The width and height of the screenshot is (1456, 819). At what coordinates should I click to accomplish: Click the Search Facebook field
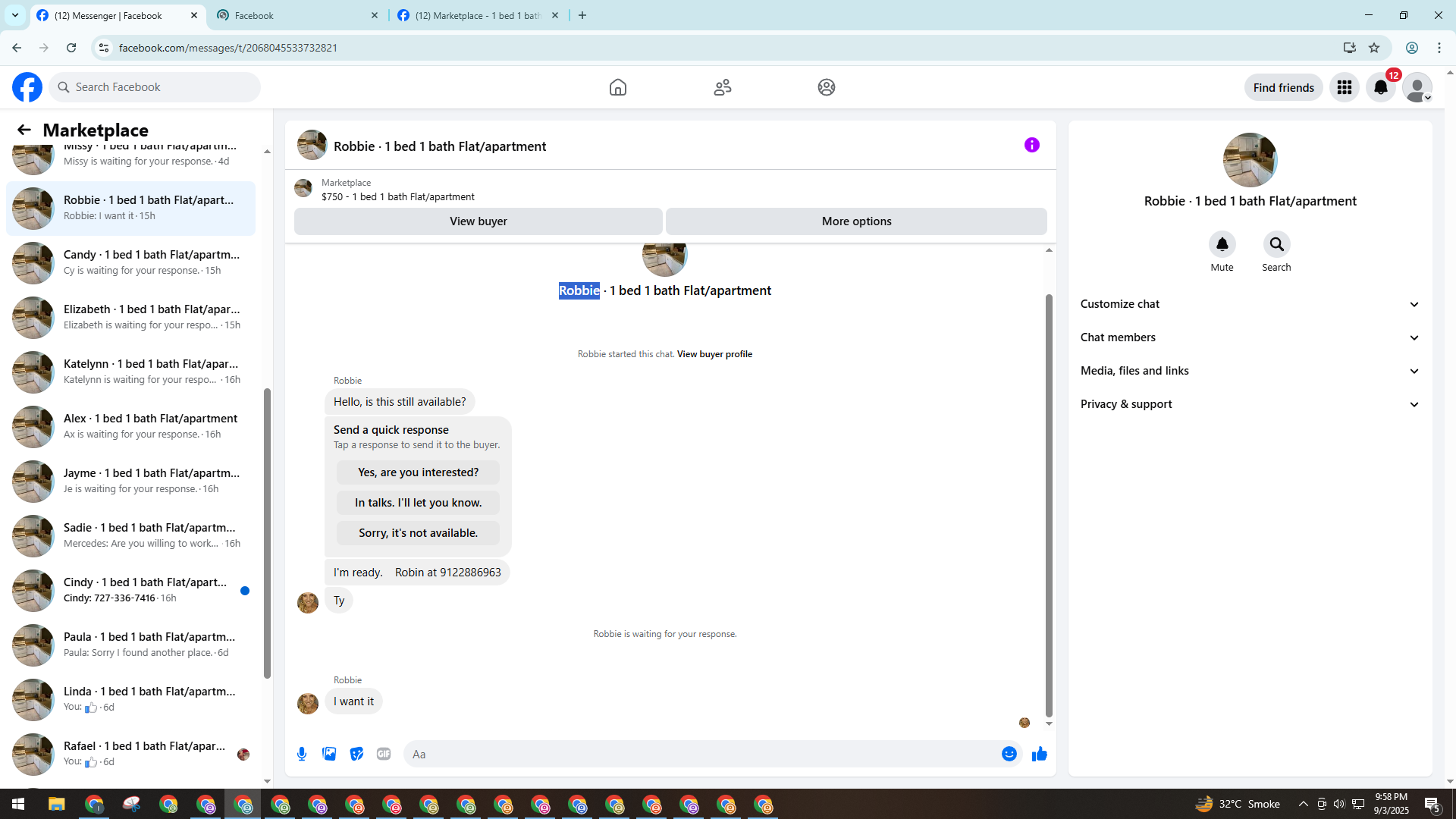(155, 87)
